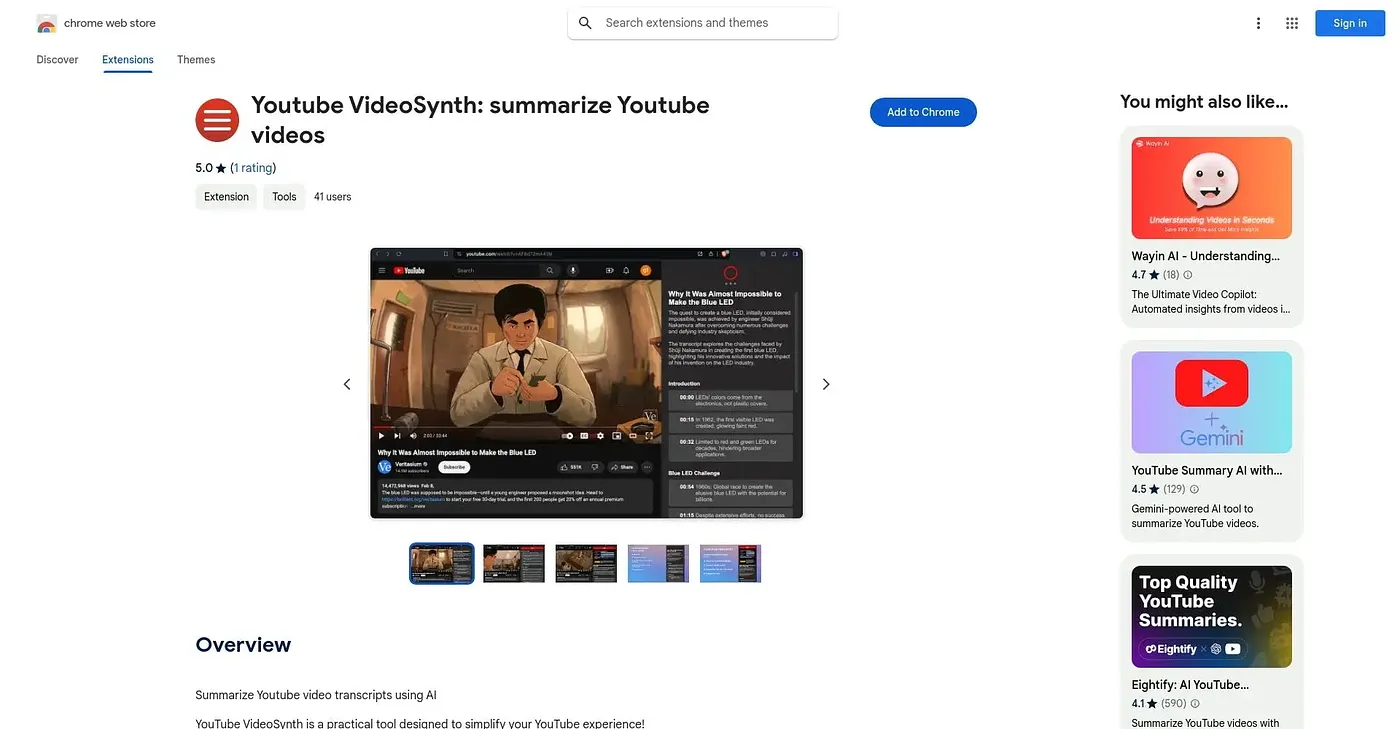Select the fifth screenshot thumbnail

[x=730, y=564]
